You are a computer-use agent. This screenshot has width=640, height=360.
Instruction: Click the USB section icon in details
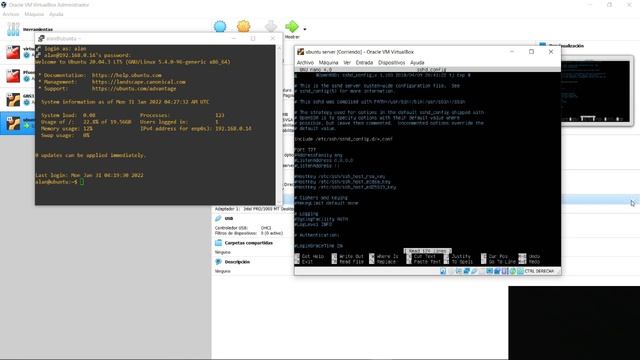pyautogui.click(x=218, y=218)
